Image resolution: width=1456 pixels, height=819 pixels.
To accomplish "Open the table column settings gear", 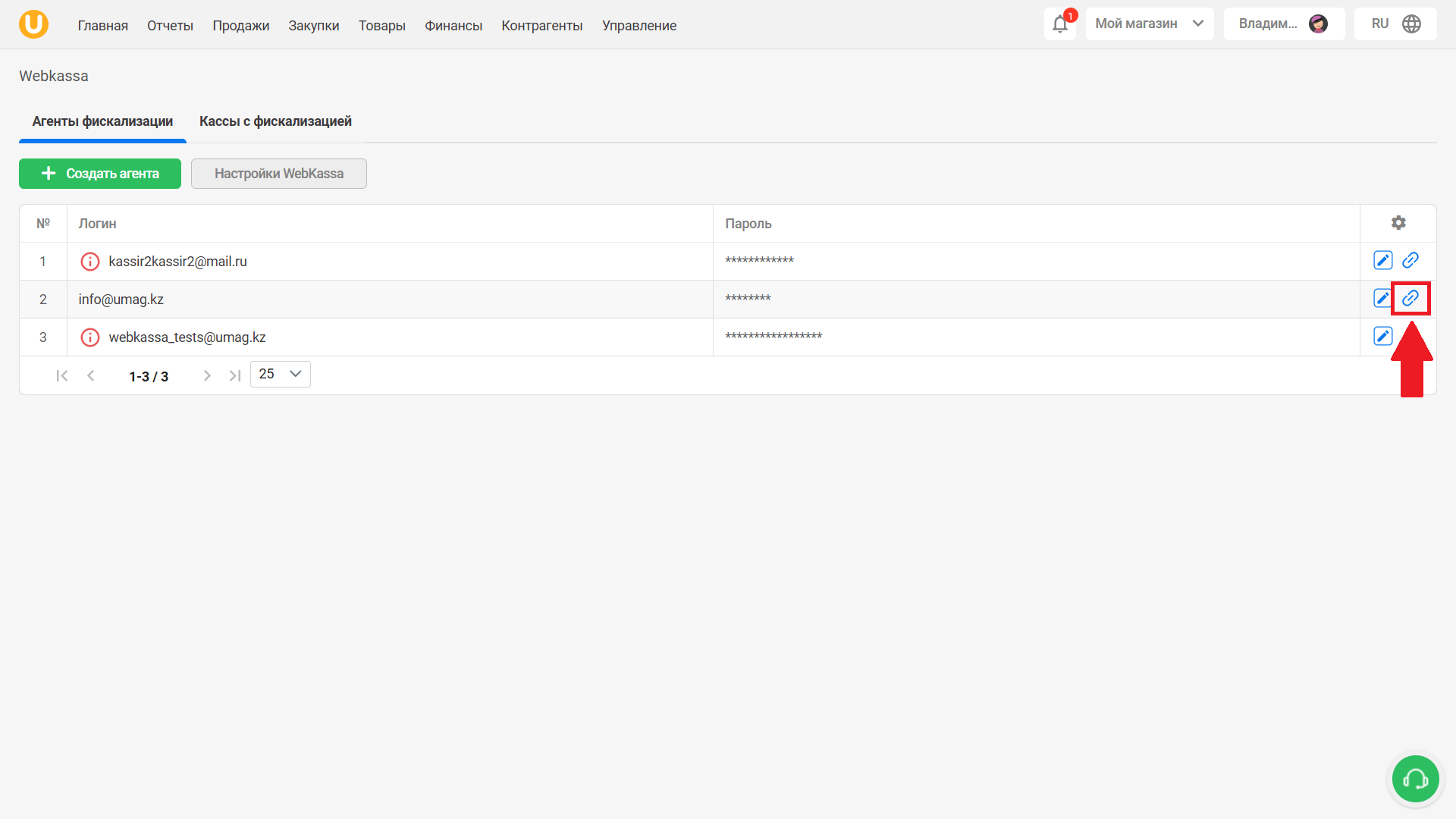I will (x=1398, y=223).
